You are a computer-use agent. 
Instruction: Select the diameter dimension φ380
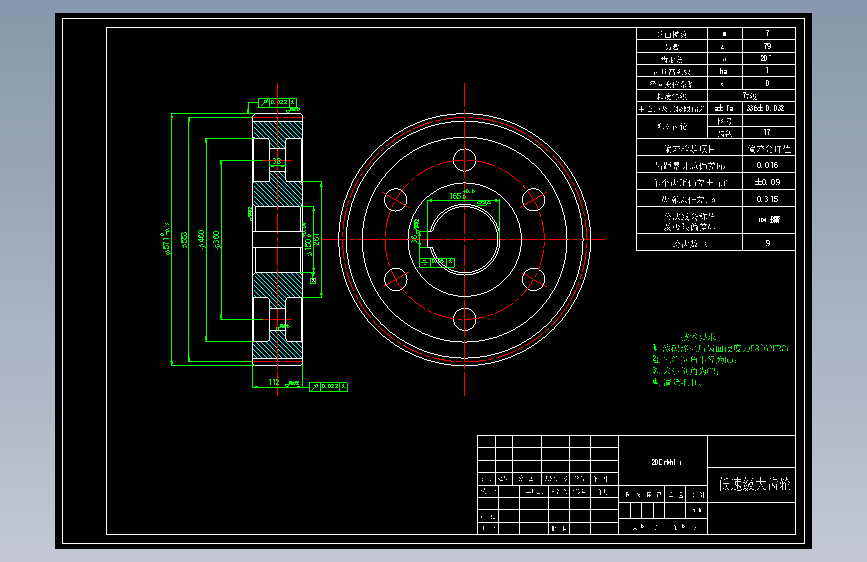pos(217,240)
